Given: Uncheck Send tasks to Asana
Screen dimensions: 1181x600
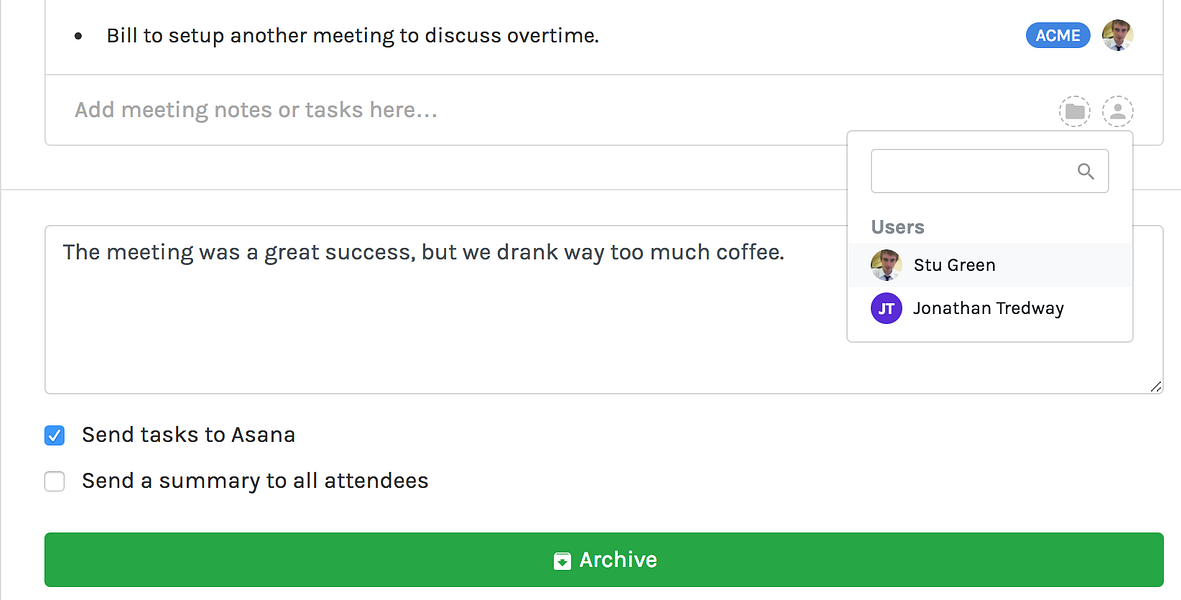Looking at the screenshot, I should click(x=55, y=436).
